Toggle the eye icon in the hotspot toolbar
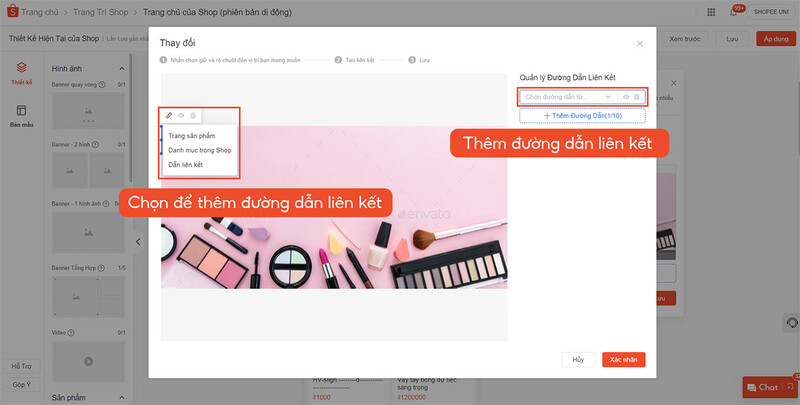The image size is (800, 405). coord(181,116)
